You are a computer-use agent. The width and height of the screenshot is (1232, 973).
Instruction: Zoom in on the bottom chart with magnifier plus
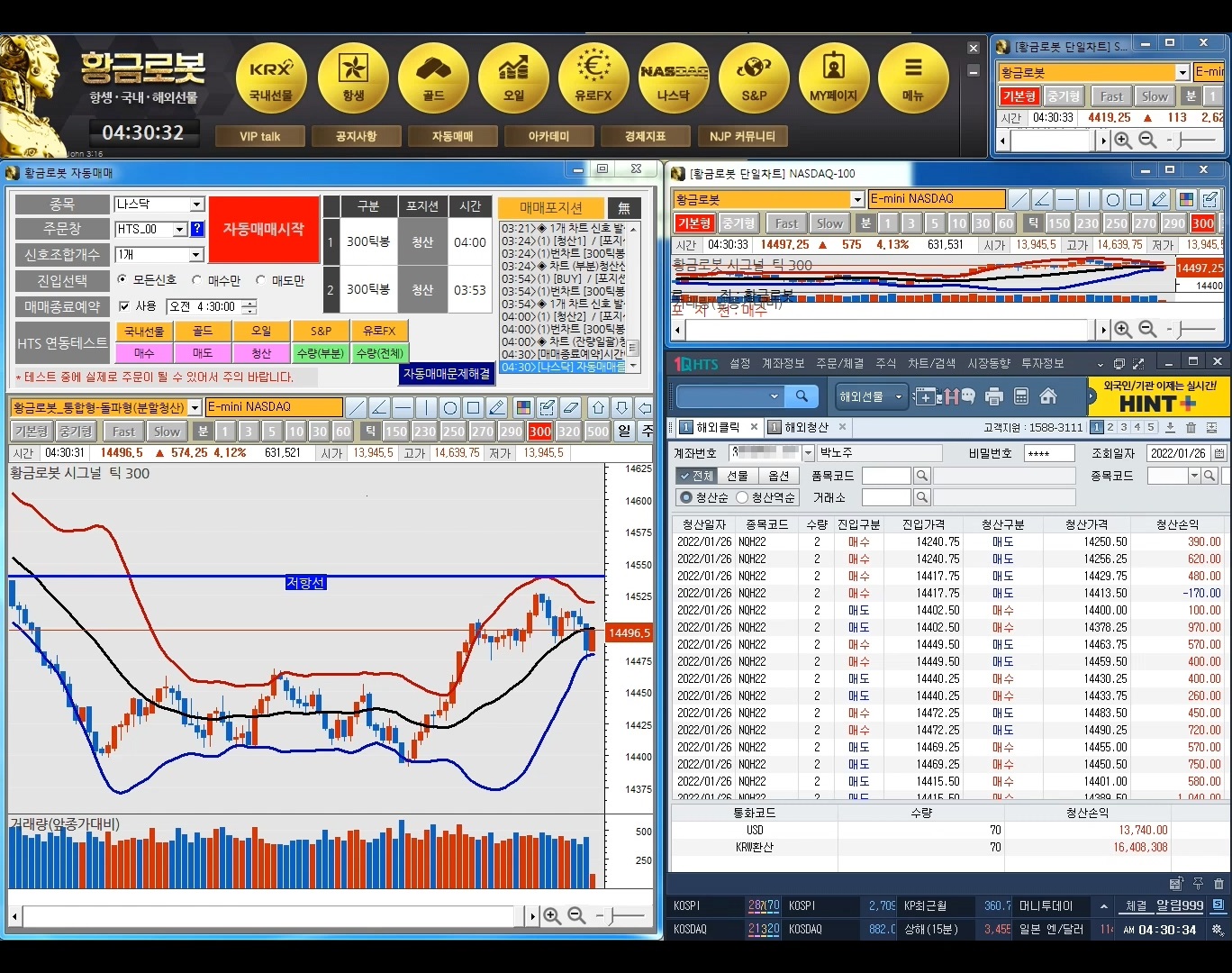click(552, 916)
